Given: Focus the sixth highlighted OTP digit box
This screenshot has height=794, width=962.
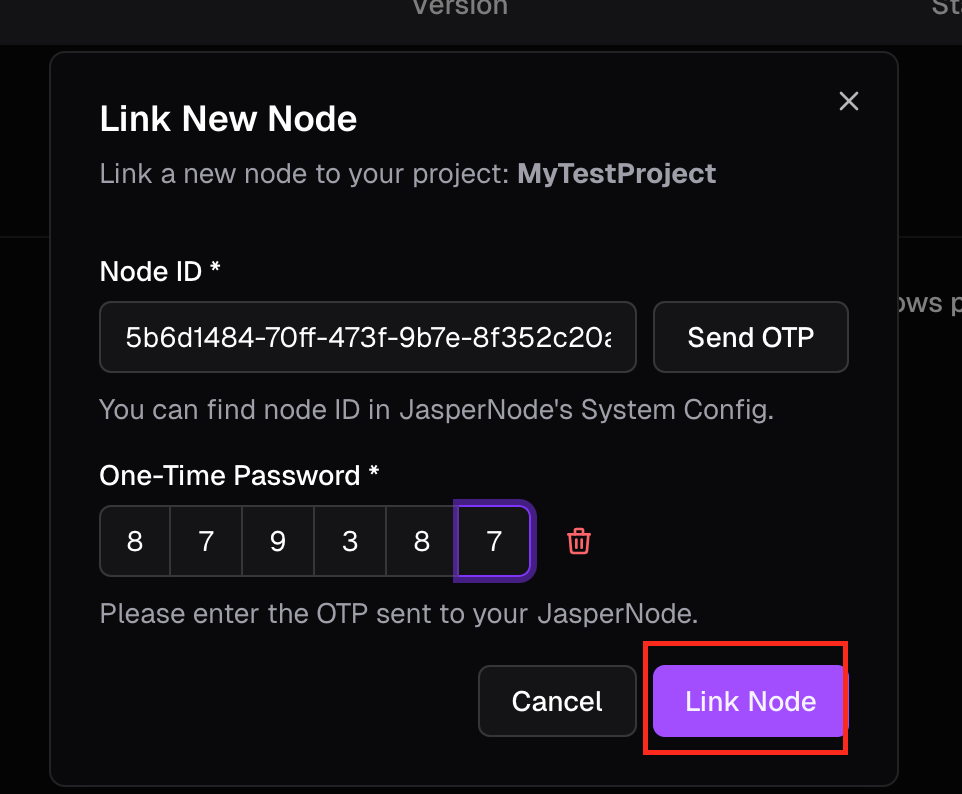Looking at the screenshot, I should tap(494, 541).
